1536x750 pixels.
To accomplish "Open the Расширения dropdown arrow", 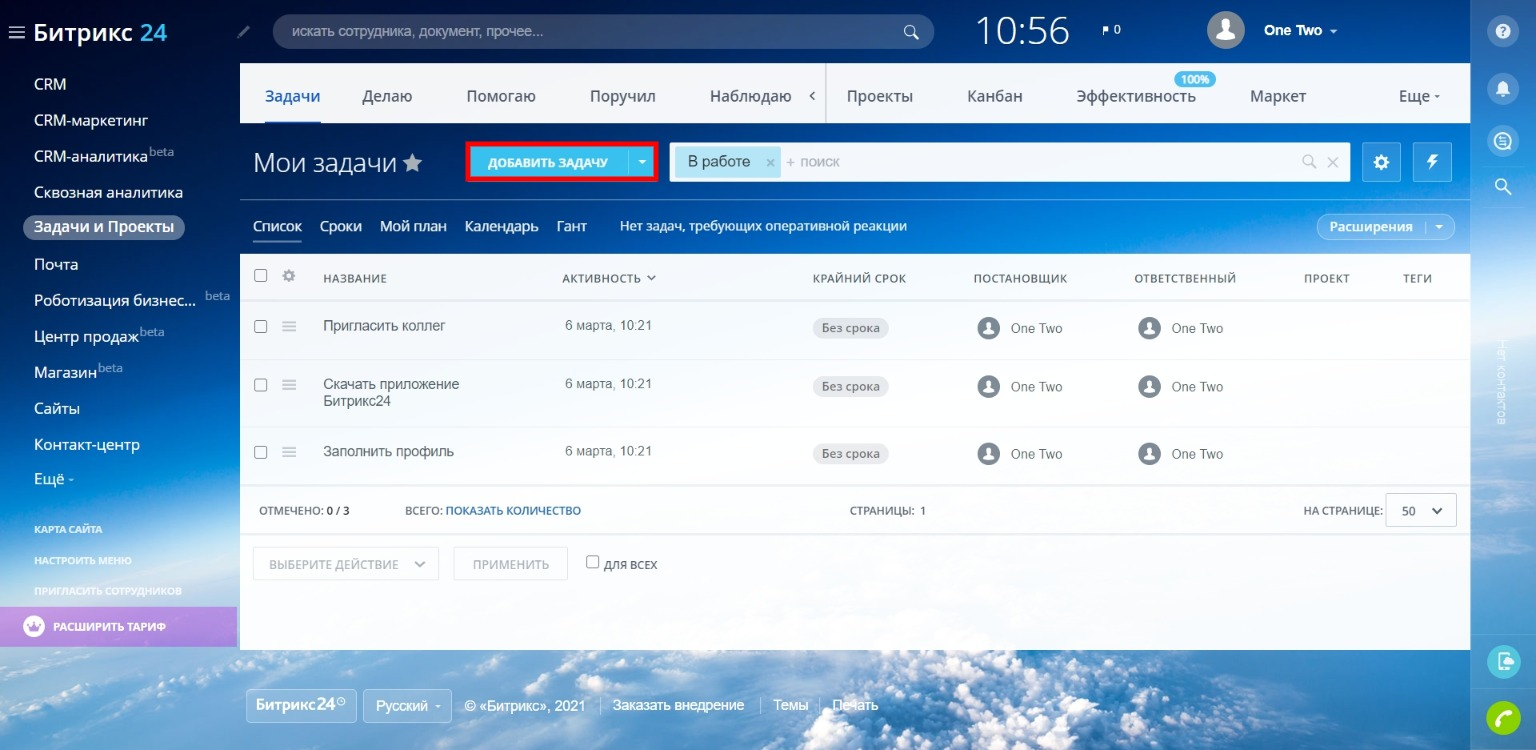I will (x=1438, y=227).
